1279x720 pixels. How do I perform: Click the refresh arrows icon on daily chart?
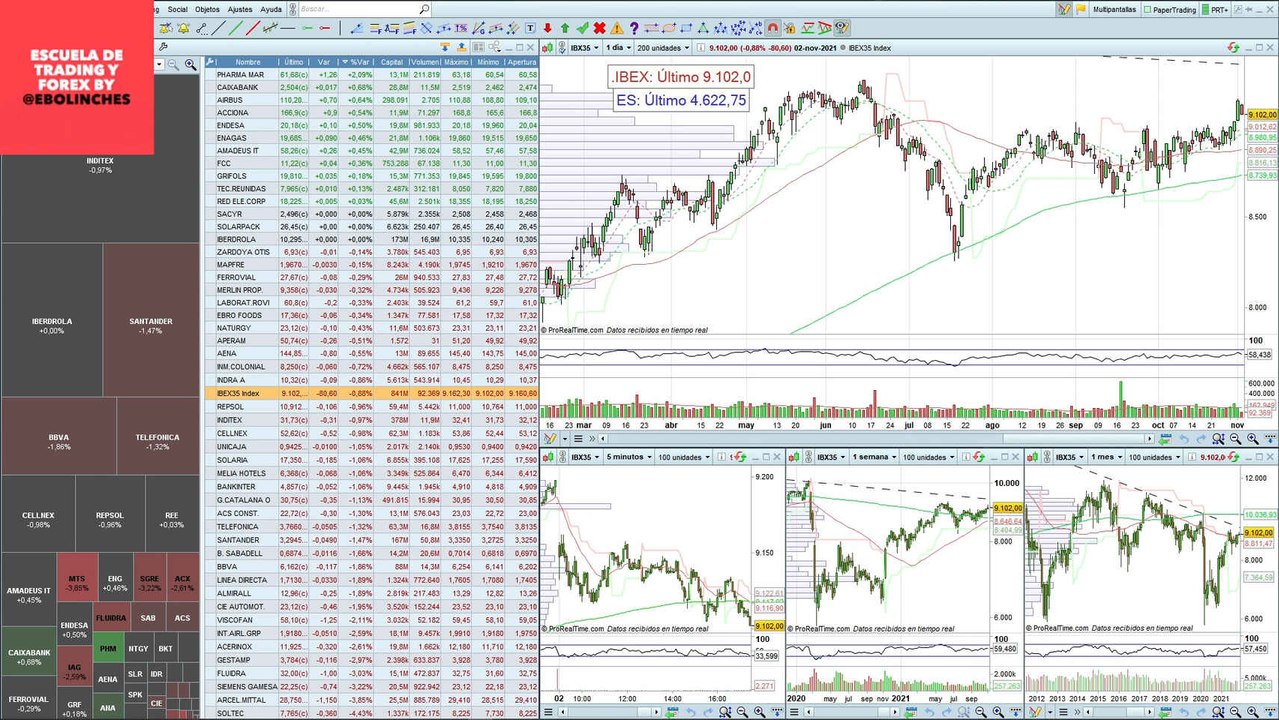1233,47
